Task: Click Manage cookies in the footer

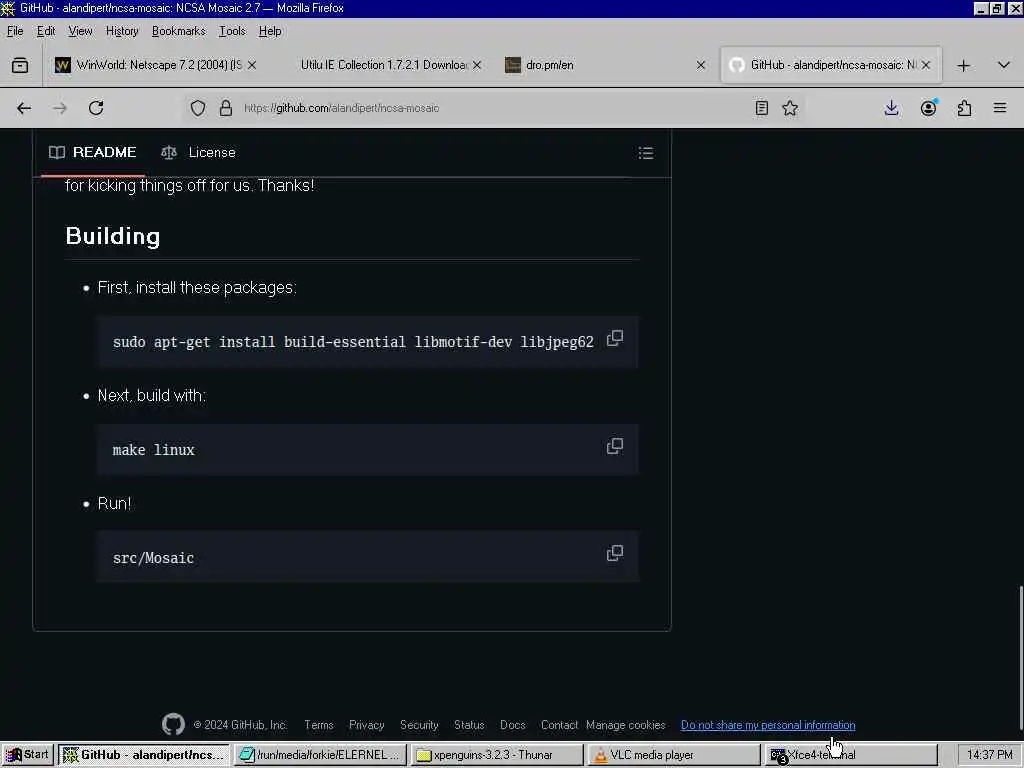Action: click(626, 725)
